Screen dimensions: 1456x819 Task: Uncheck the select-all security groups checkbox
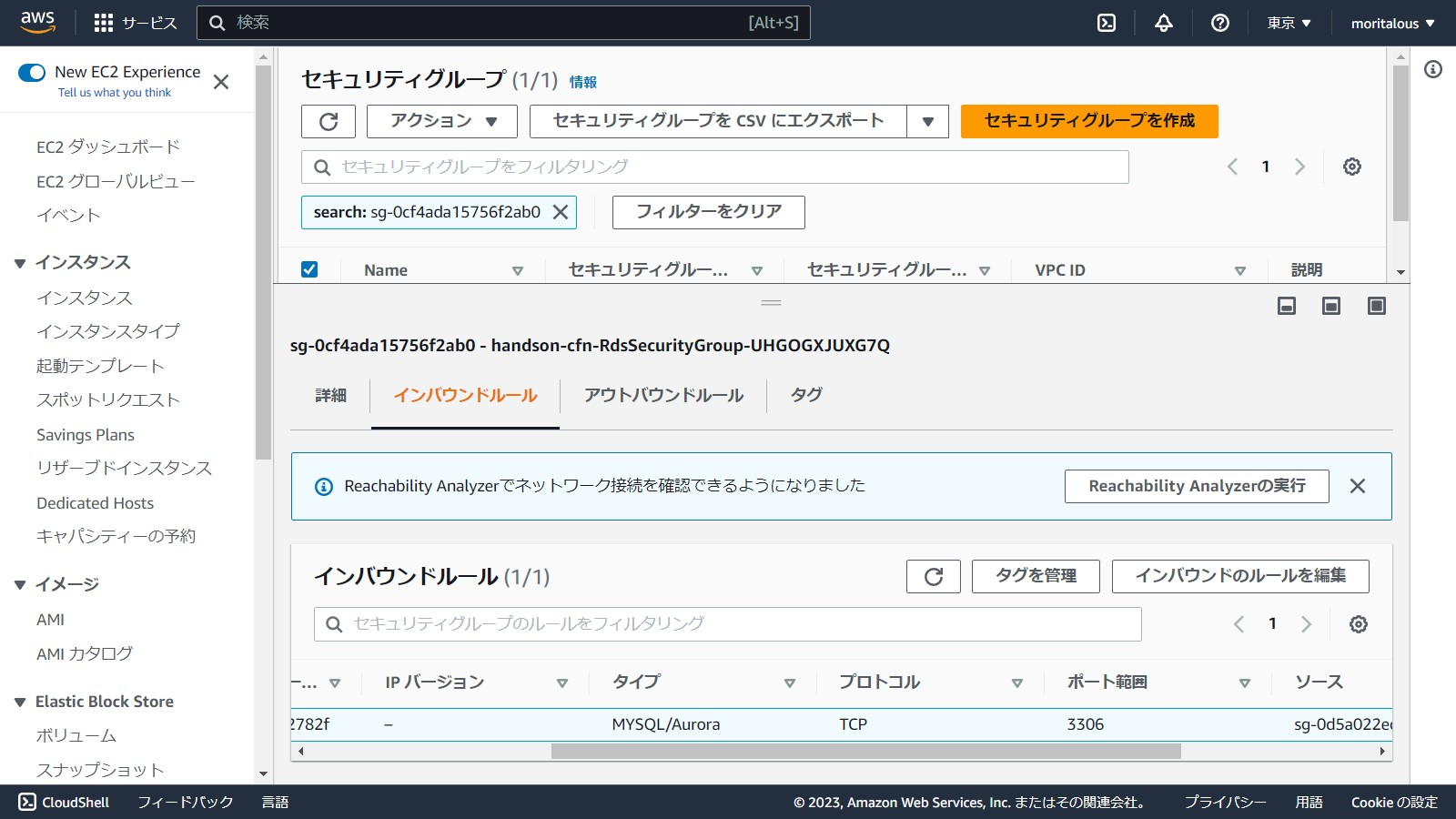pyautogui.click(x=309, y=269)
